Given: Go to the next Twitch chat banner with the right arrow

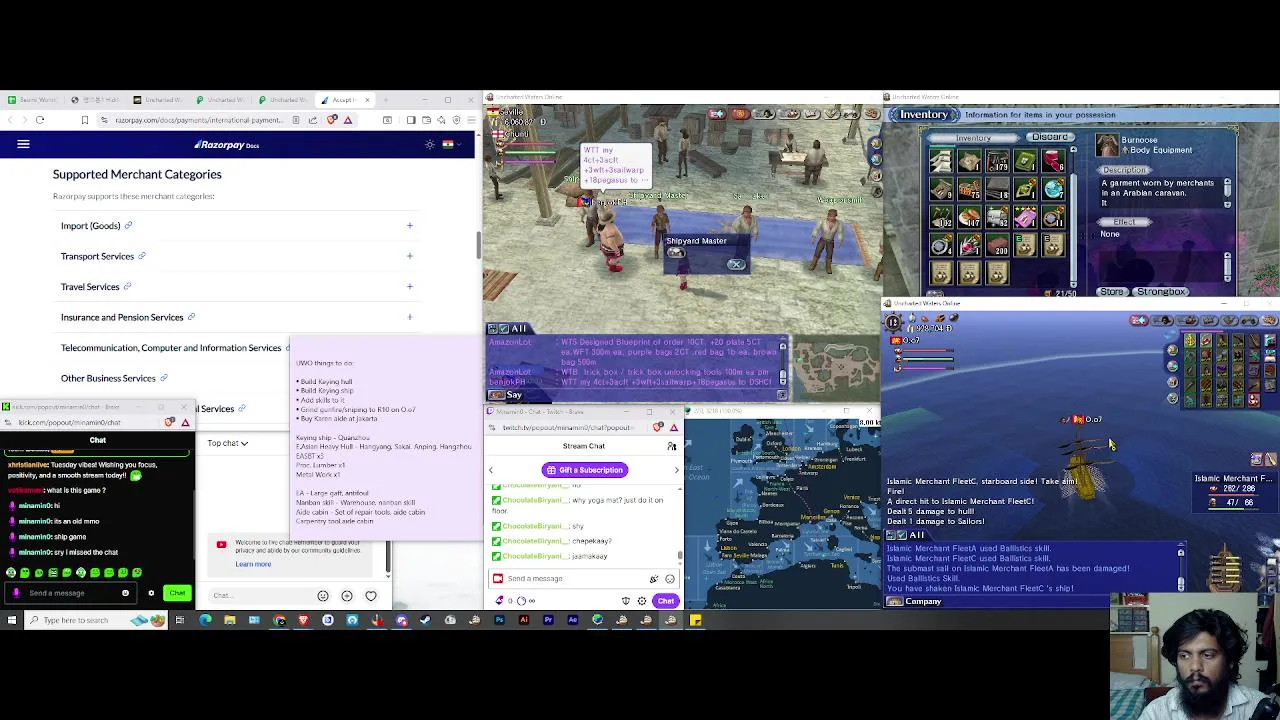Looking at the screenshot, I should (676, 470).
